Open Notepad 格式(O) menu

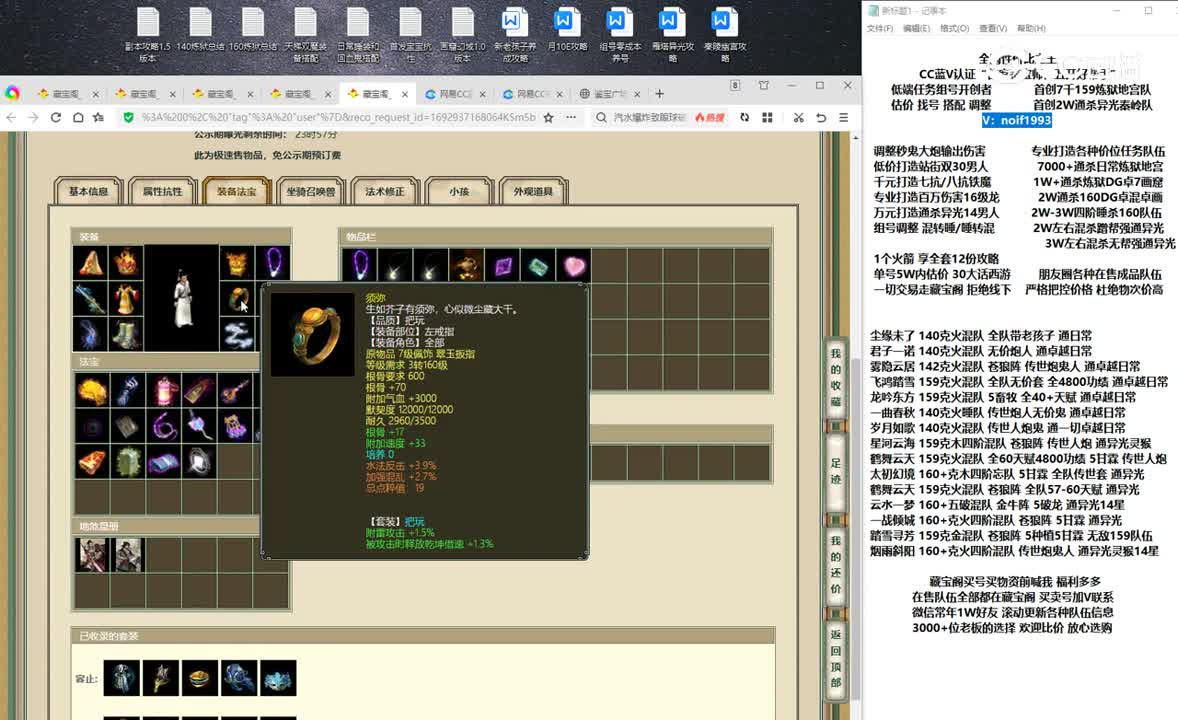954,29
